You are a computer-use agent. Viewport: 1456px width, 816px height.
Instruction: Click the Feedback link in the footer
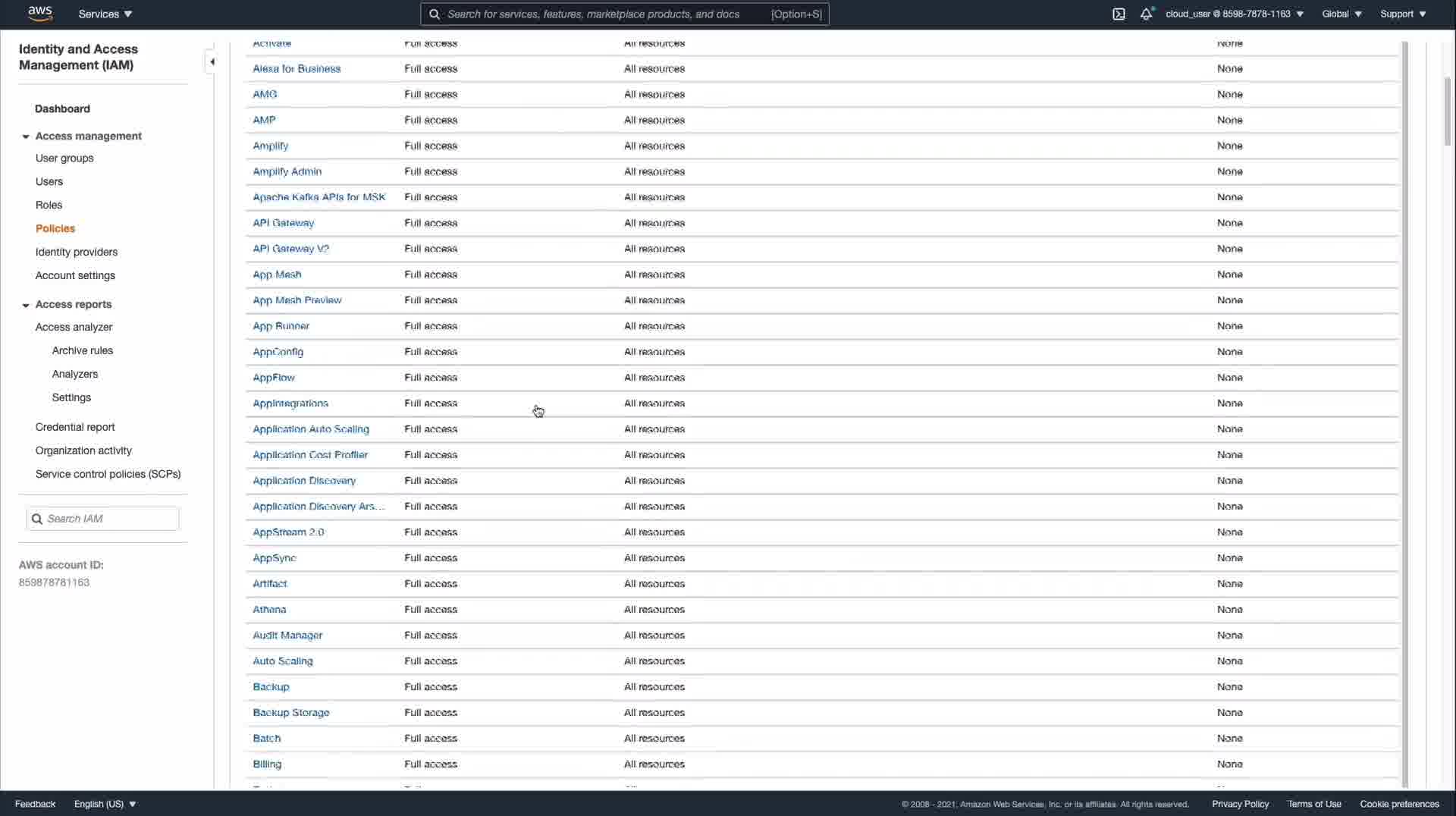click(35, 804)
